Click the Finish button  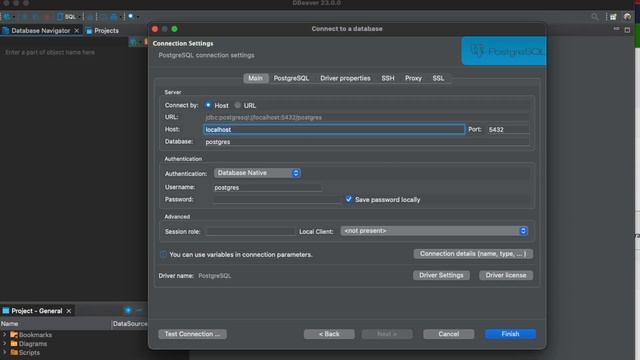point(510,334)
